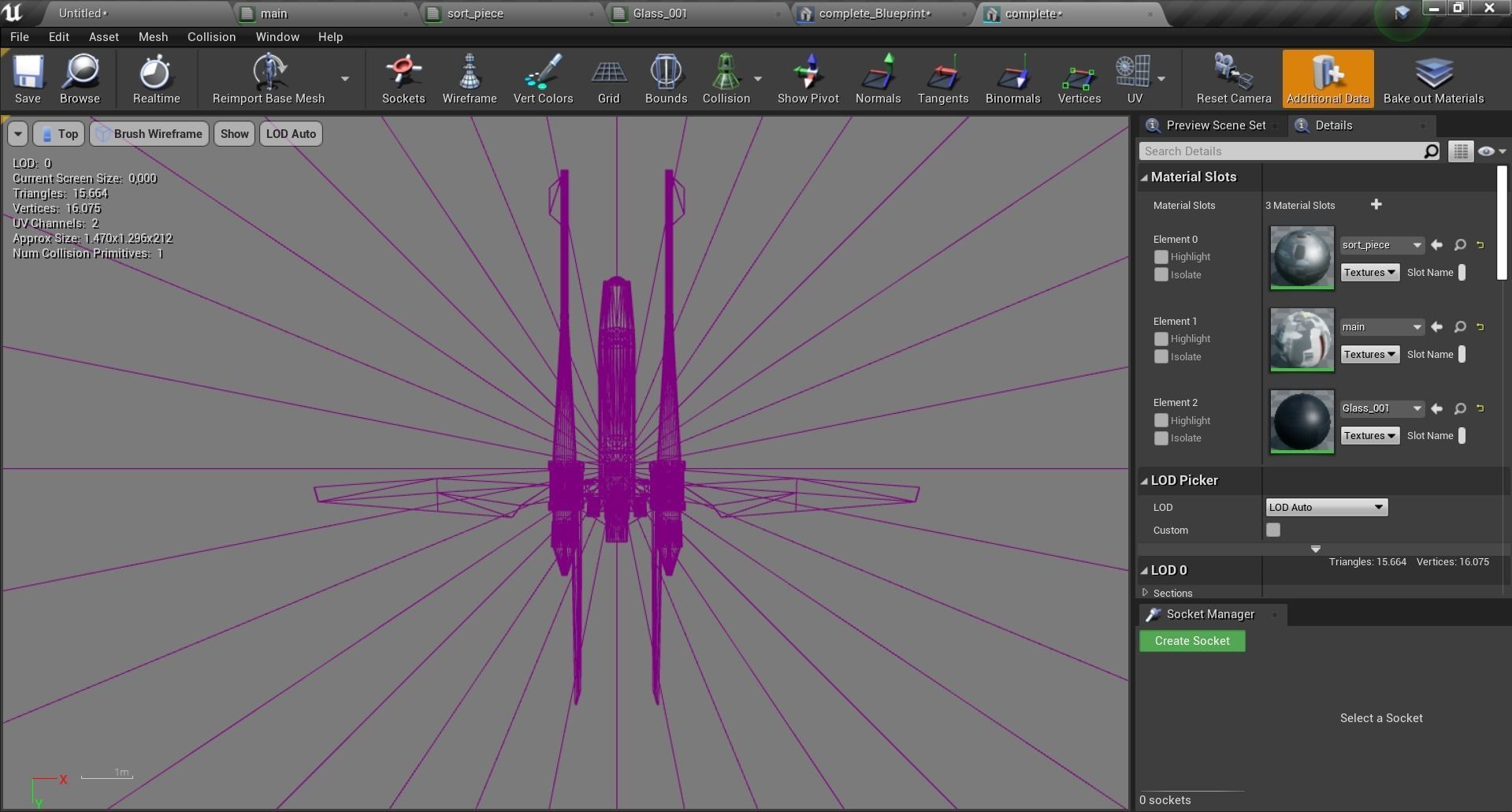
Task: Show Vert Colors on mesh
Action: click(543, 79)
